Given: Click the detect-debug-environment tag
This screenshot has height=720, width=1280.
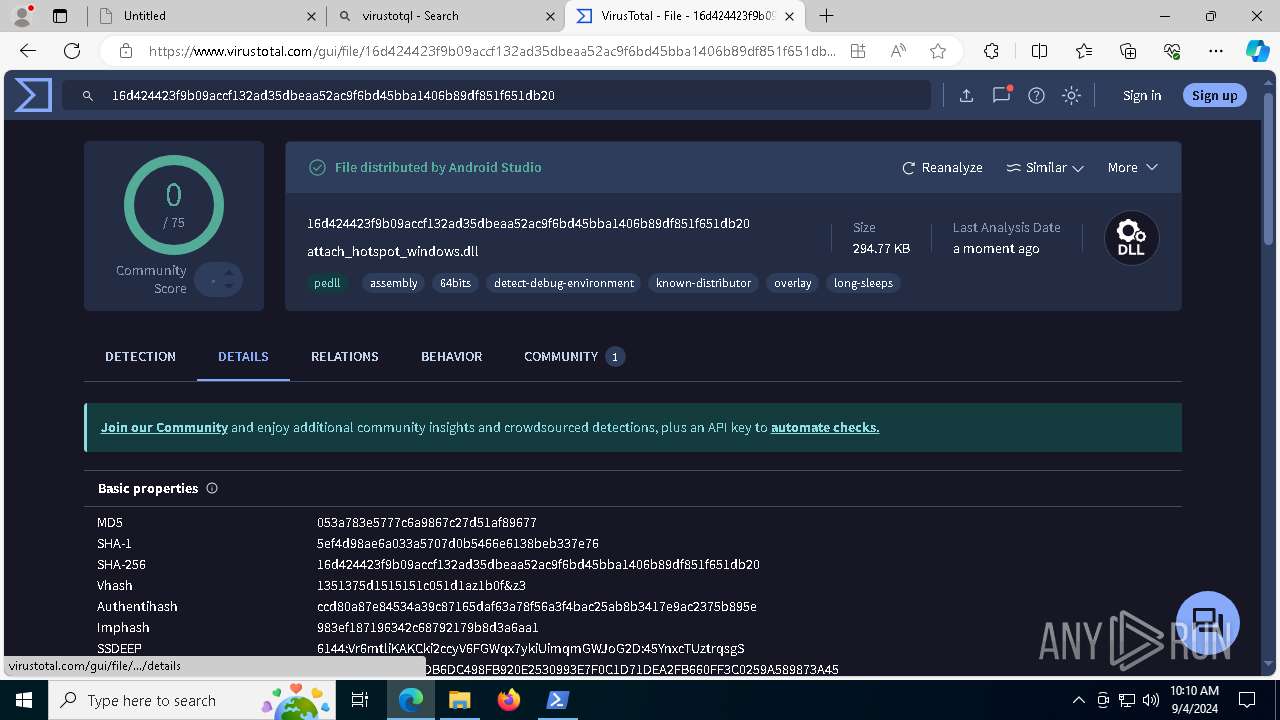Looking at the screenshot, I should [564, 283].
